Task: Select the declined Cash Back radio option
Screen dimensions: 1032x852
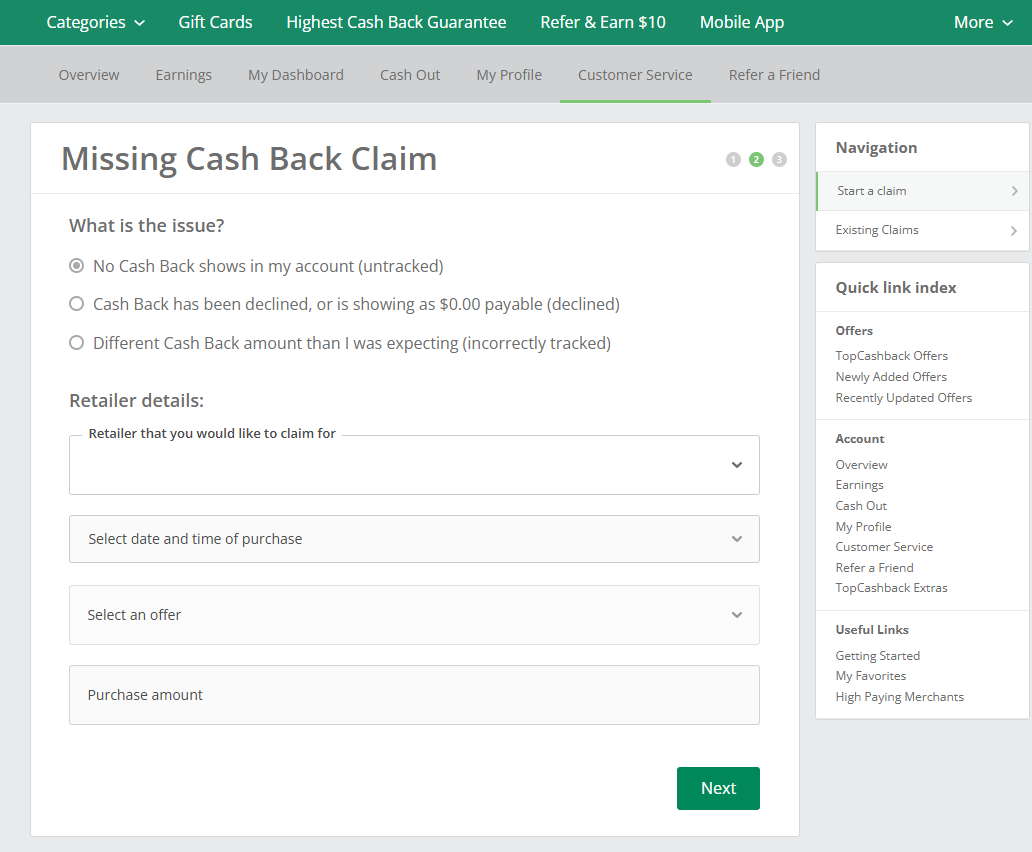Action: tap(76, 304)
